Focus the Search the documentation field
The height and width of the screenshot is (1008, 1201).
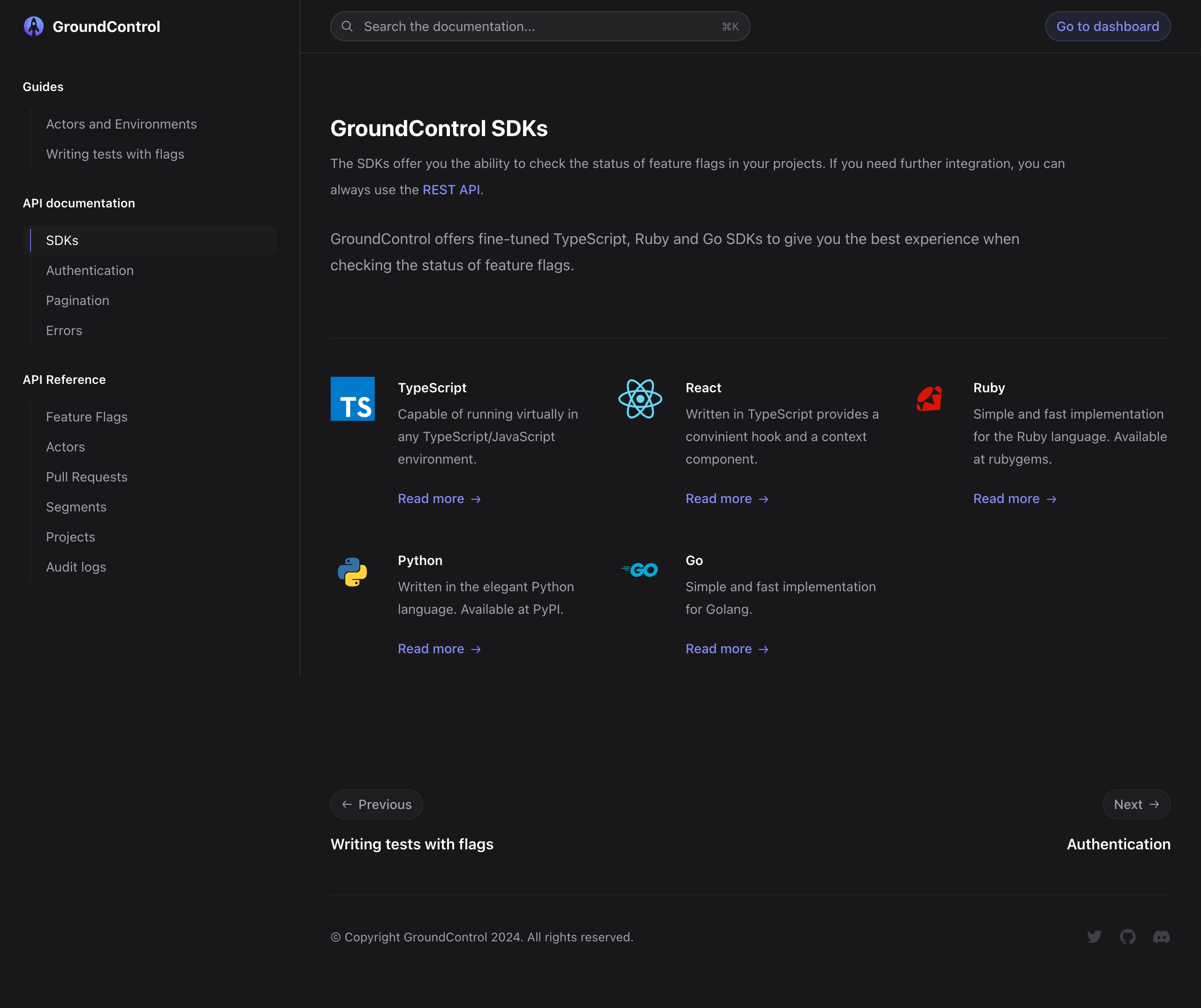point(540,26)
